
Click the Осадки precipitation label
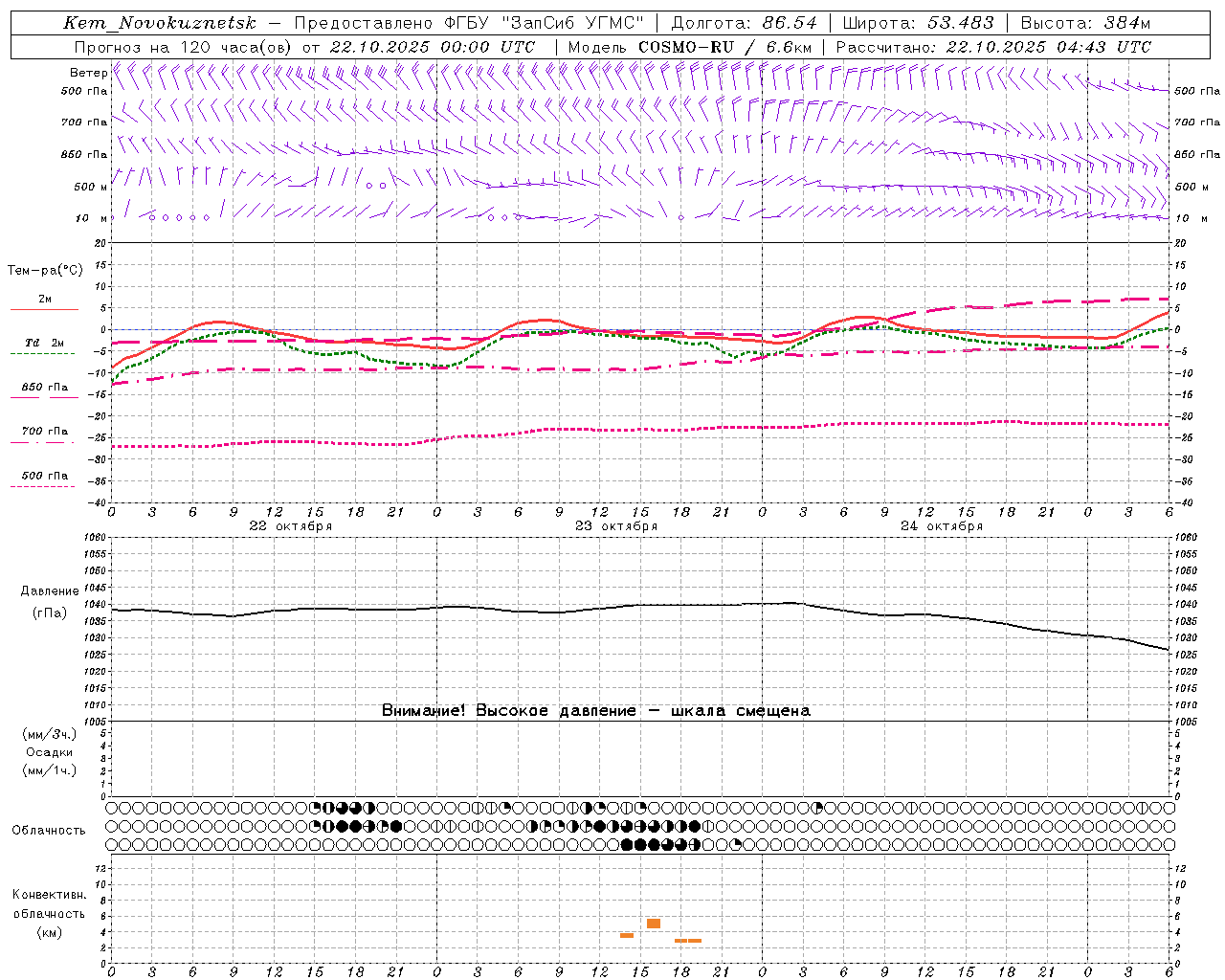pos(50,752)
